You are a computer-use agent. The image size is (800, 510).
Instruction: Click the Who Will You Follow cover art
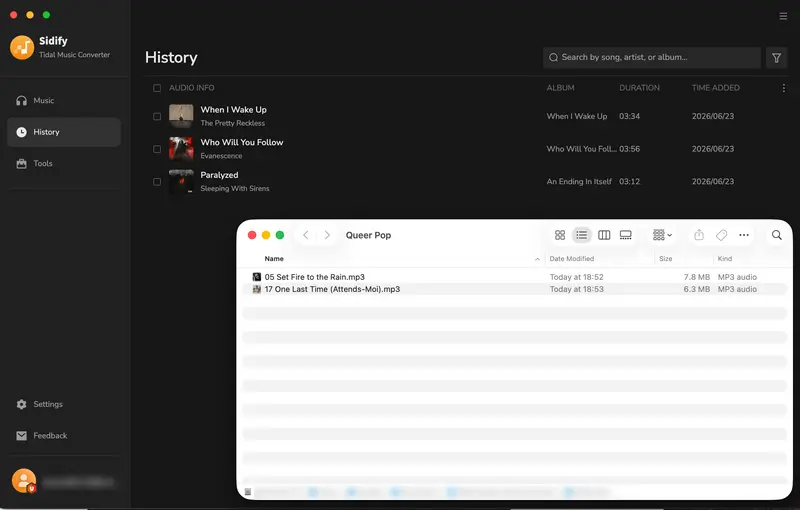(181, 149)
